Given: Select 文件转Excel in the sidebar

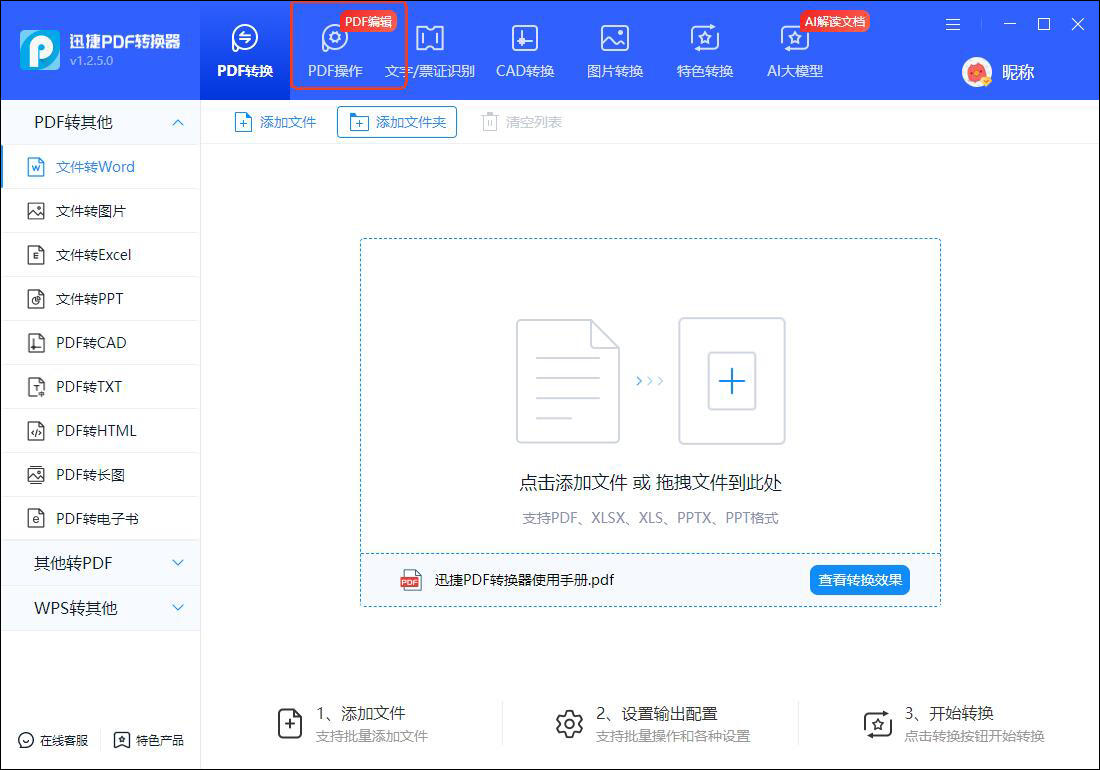Looking at the screenshot, I should point(101,255).
